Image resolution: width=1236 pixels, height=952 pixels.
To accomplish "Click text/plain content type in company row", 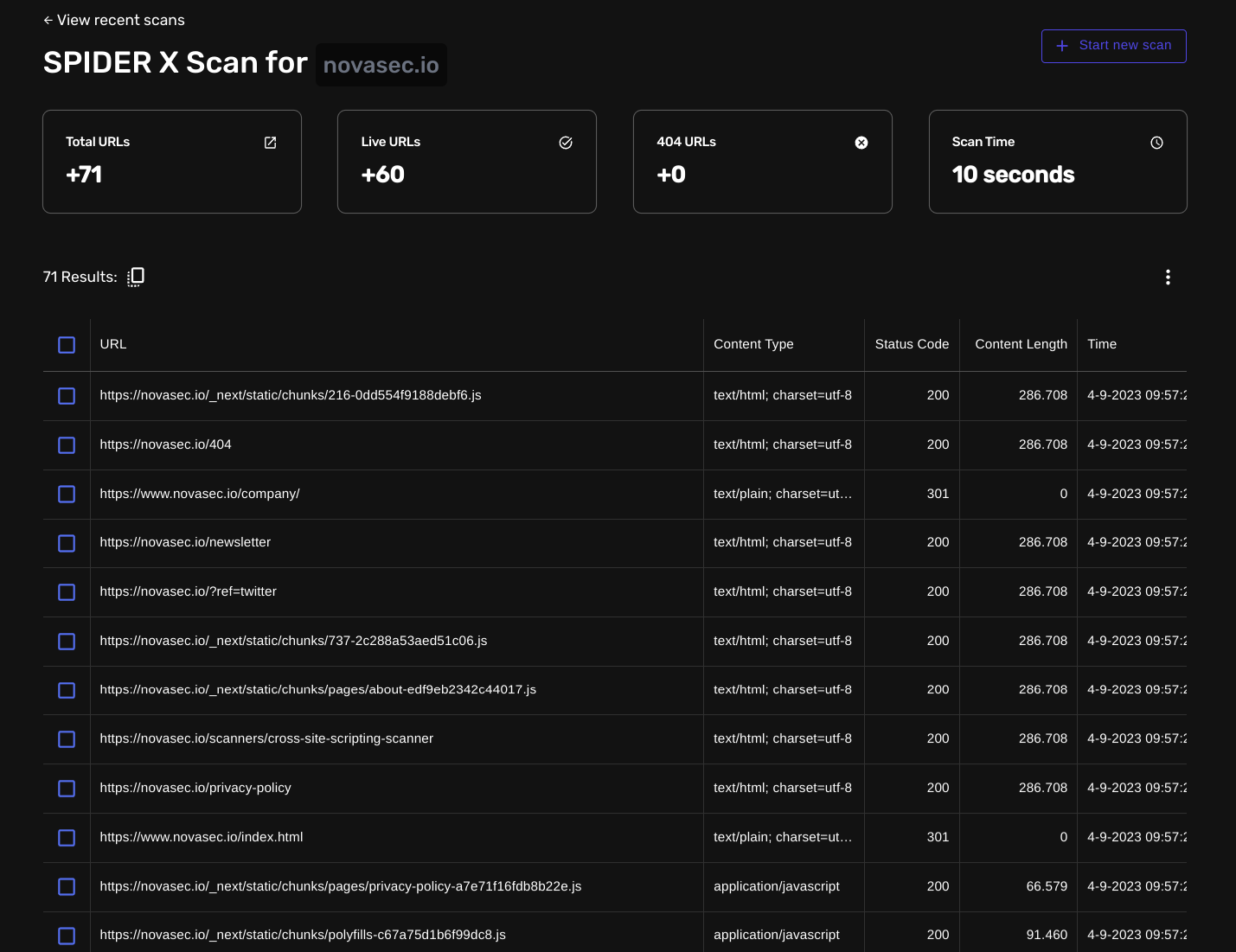I will click(x=783, y=494).
